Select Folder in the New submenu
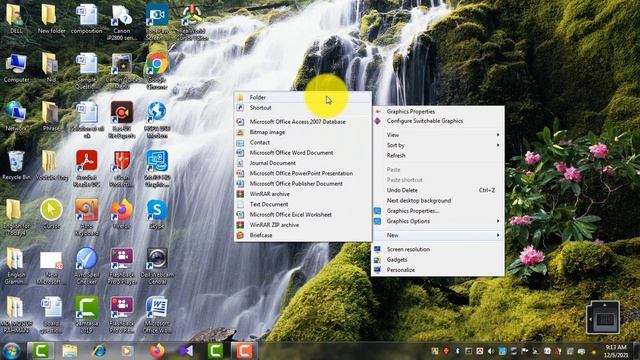The height and width of the screenshot is (360, 640). (x=302, y=97)
